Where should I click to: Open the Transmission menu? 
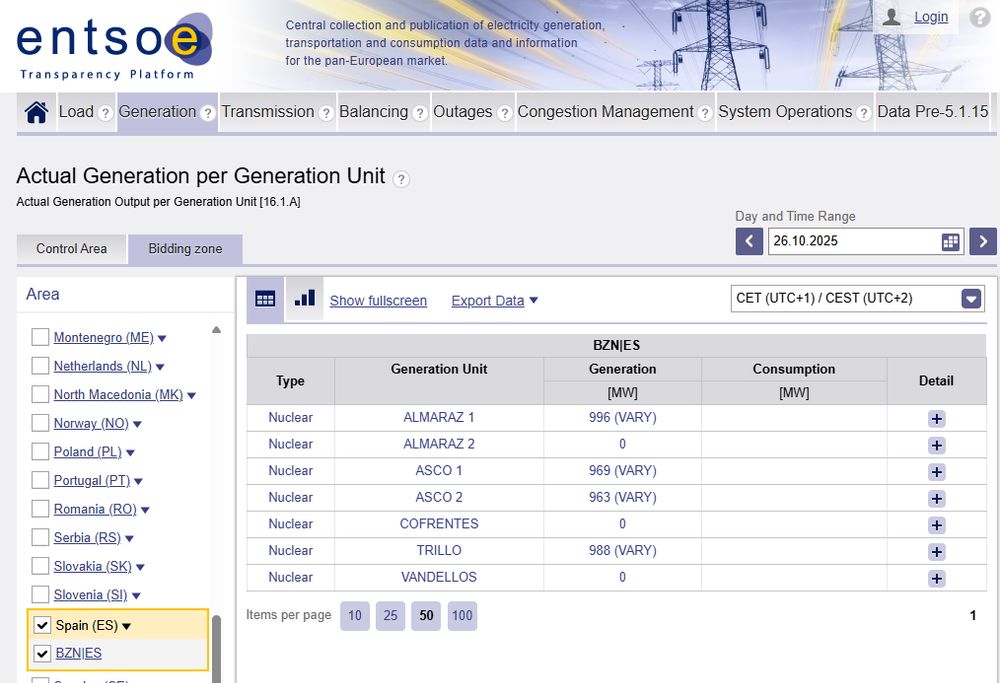click(268, 112)
